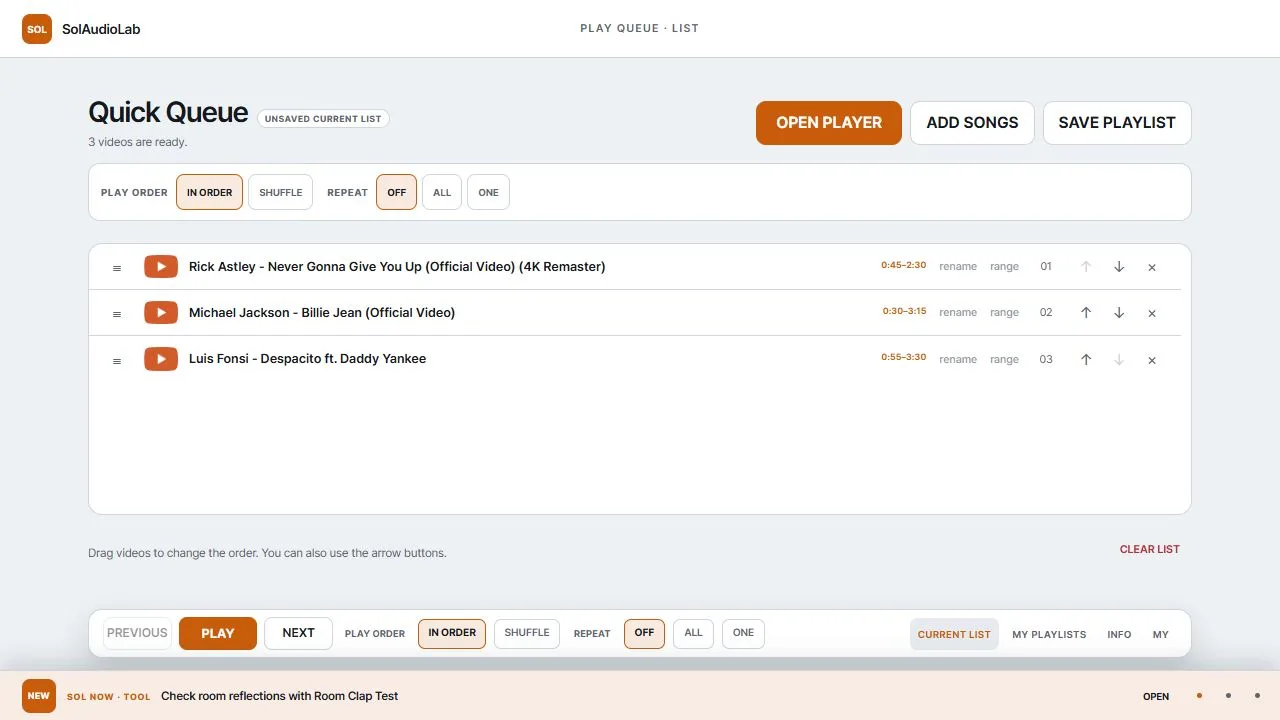Click the NEW badge icon in banner
This screenshot has height=720, width=1280.
[39, 696]
